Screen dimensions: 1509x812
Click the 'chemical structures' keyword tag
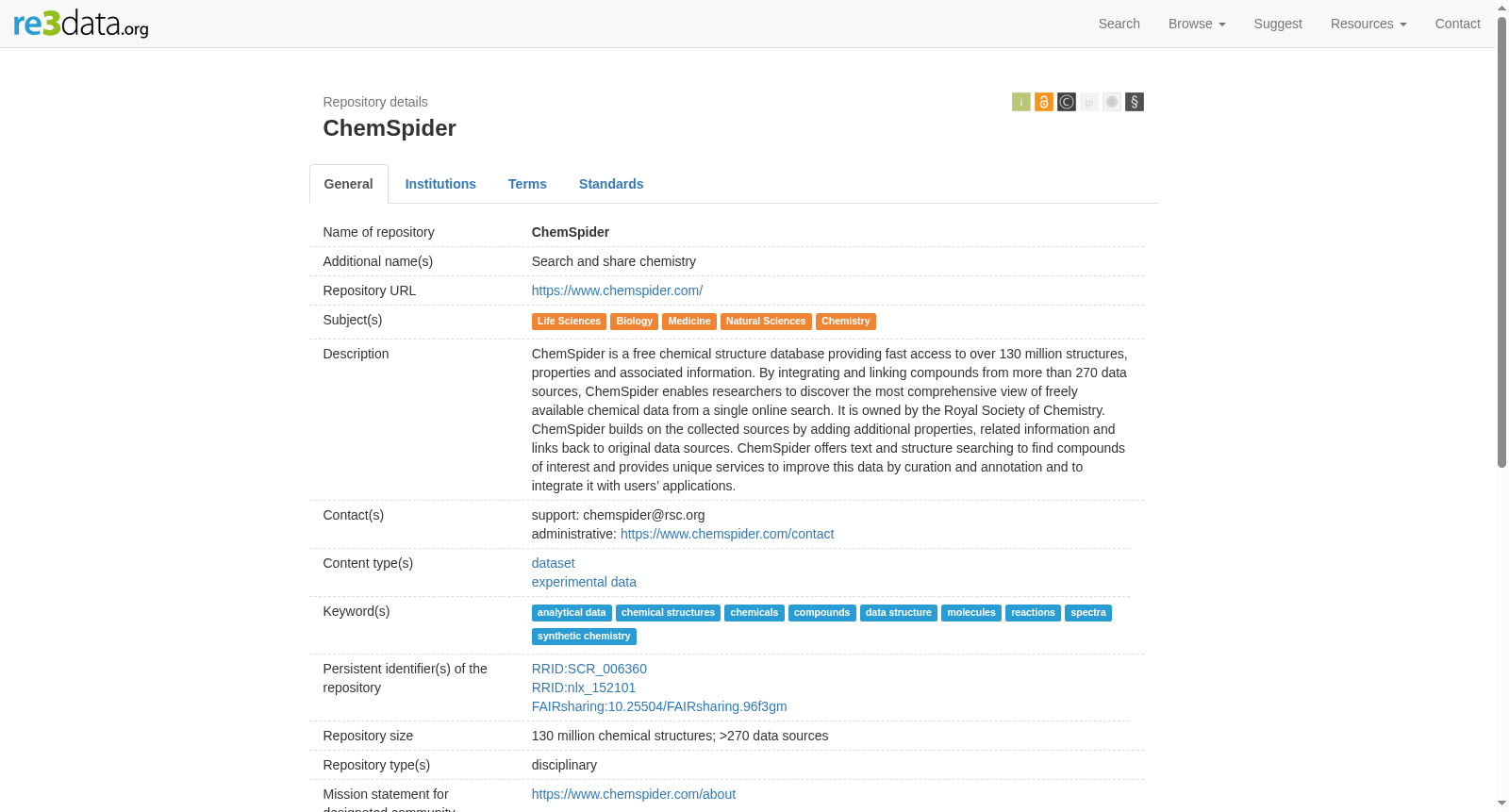[x=668, y=613]
